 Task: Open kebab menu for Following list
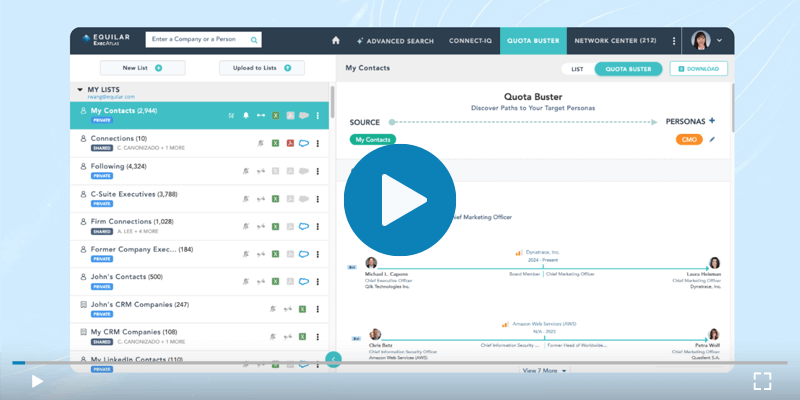pos(318,171)
